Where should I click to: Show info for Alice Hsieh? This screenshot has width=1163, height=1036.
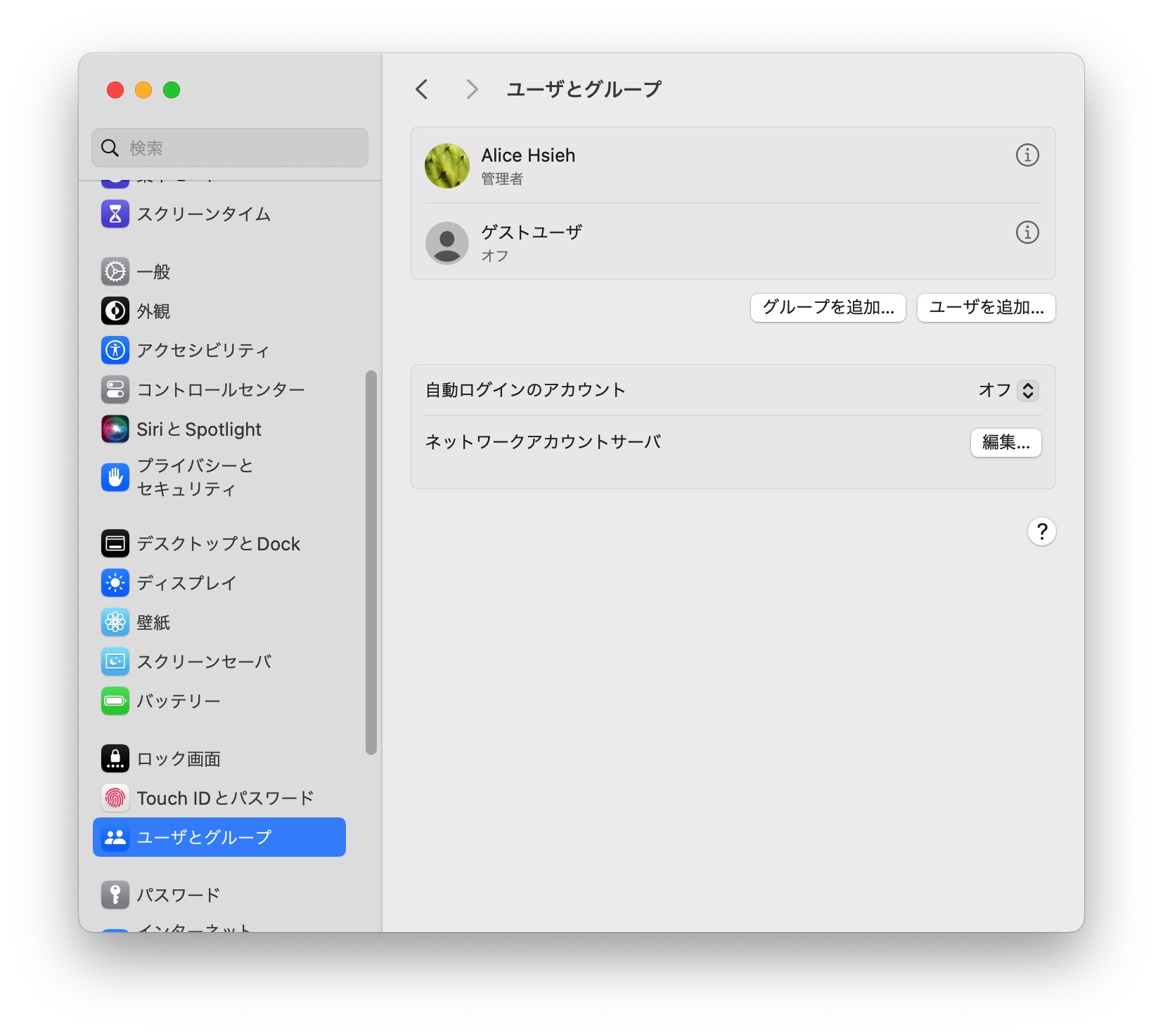pos(1027,155)
